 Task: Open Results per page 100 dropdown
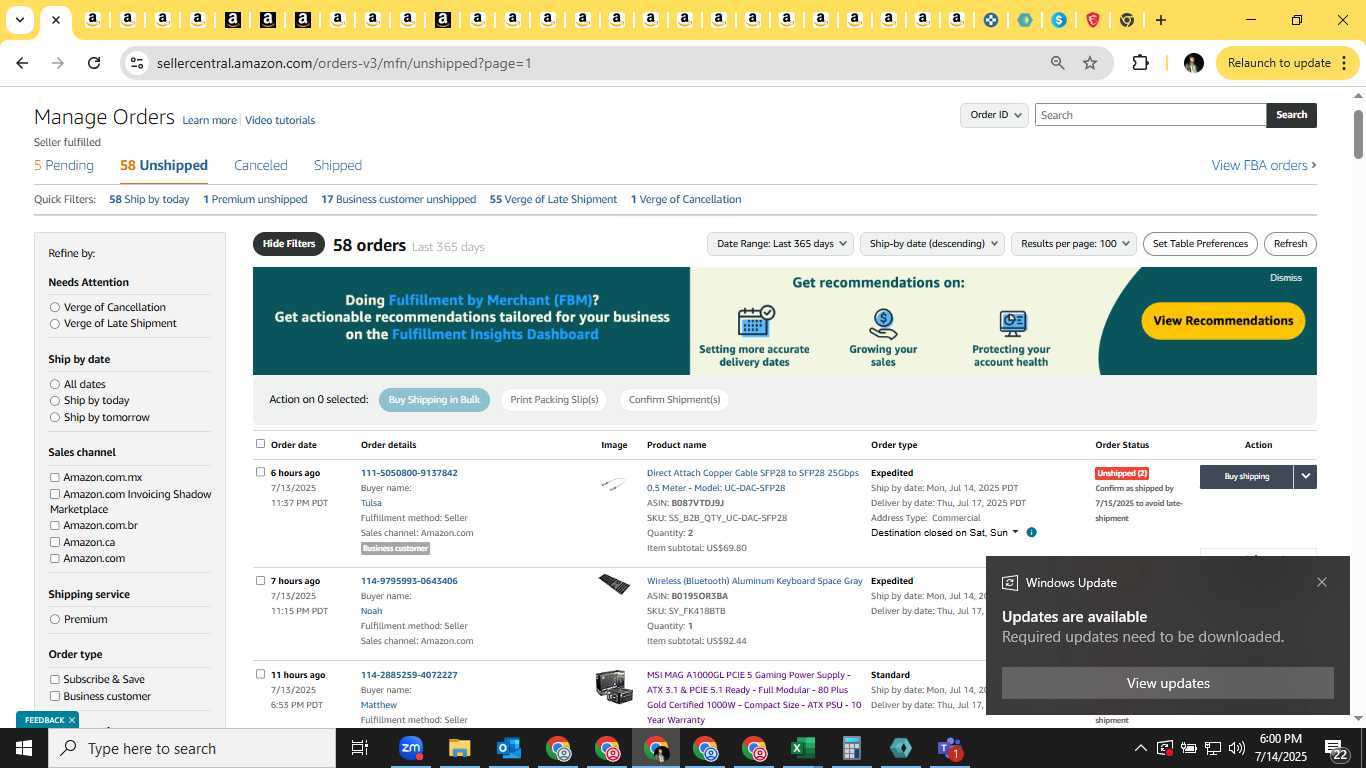click(1074, 244)
